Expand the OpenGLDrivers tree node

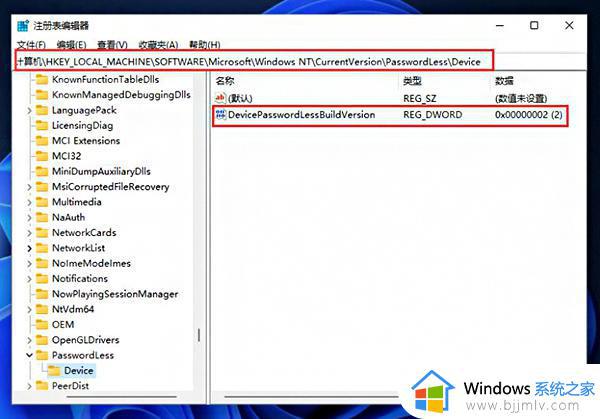[x=29, y=340]
